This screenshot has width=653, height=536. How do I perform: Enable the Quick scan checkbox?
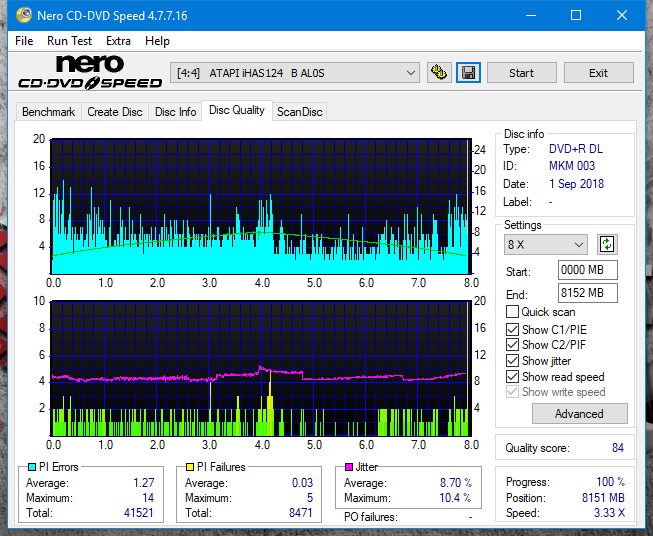pyautogui.click(x=512, y=312)
